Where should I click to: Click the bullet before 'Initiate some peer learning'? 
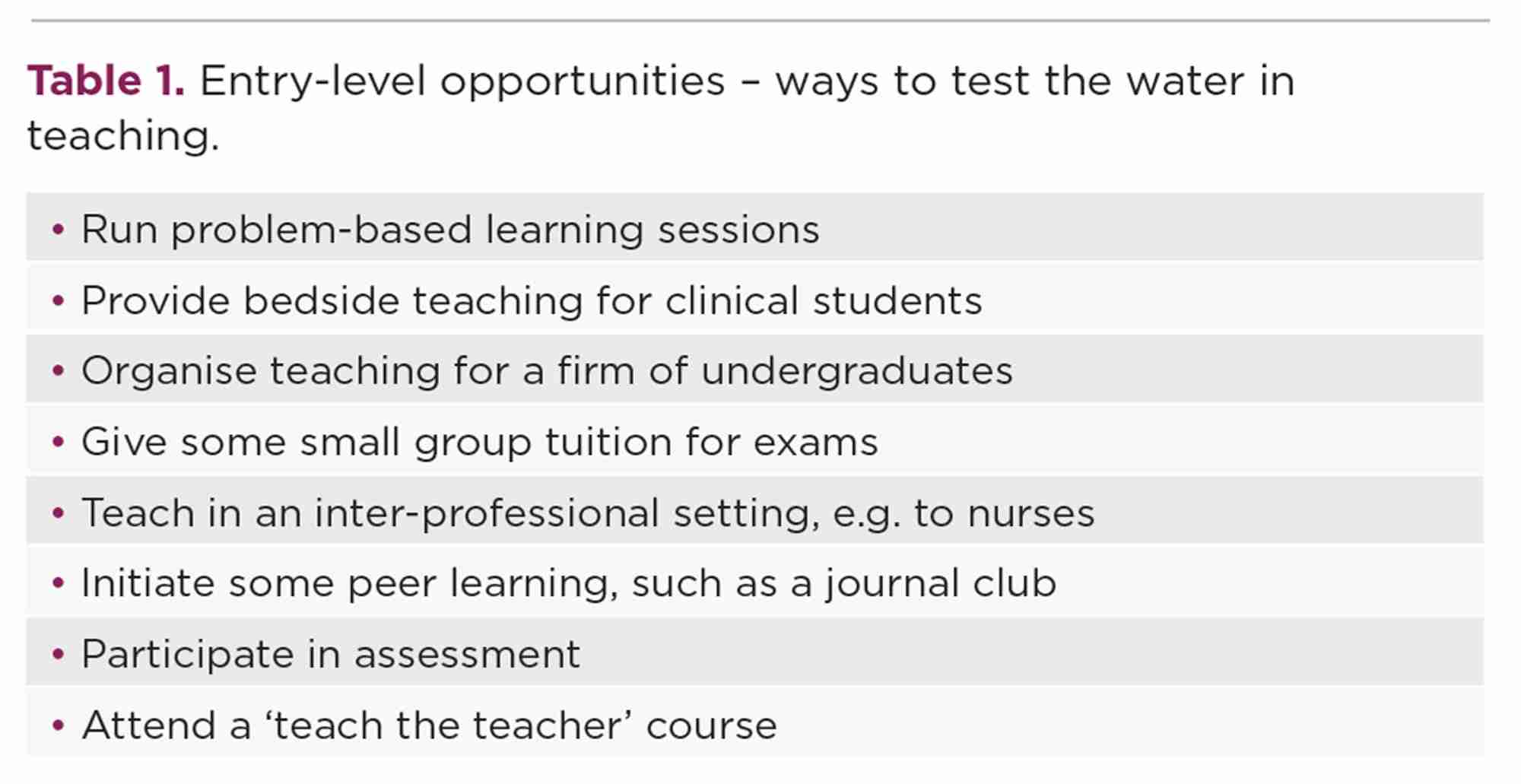click(59, 583)
